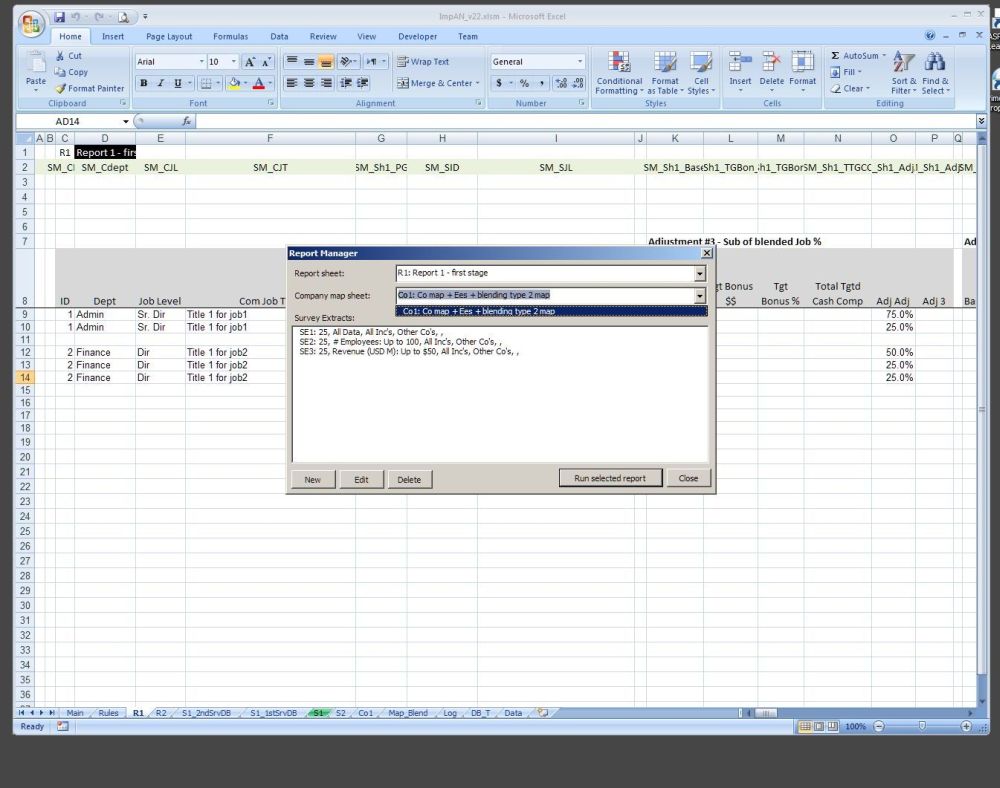This screenshot has width=1000, height=788.
Task: Switch to the Formulas ribbon tab
Action: coord(230,37)
